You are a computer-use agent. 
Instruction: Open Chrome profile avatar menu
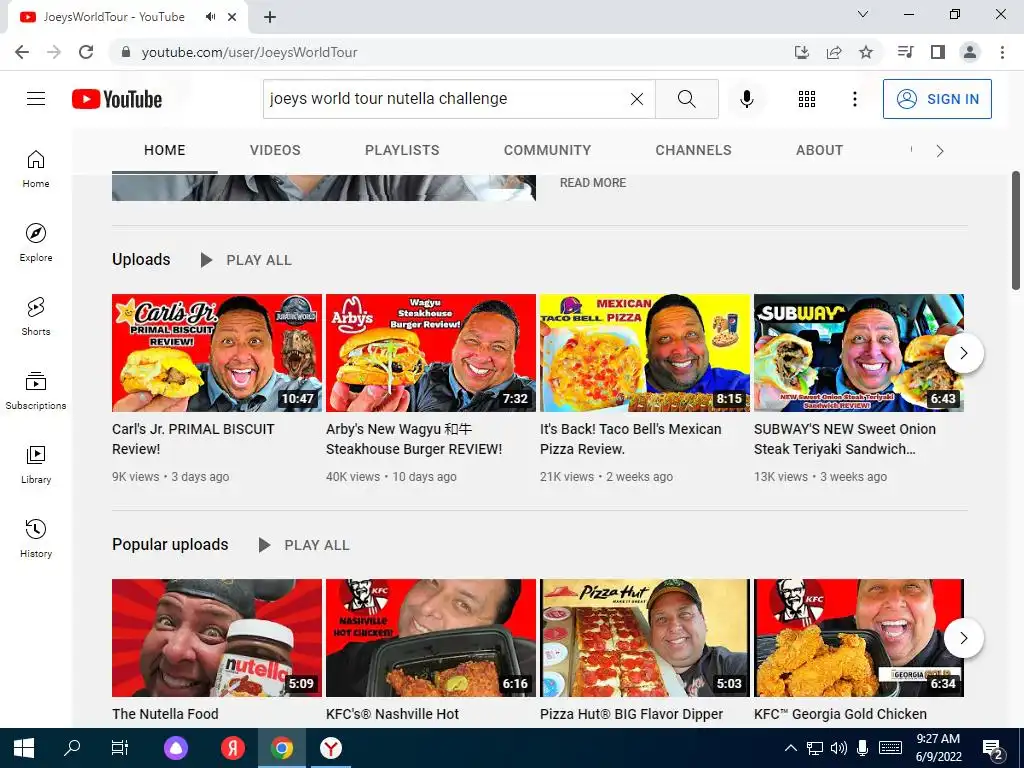(970, 52)
